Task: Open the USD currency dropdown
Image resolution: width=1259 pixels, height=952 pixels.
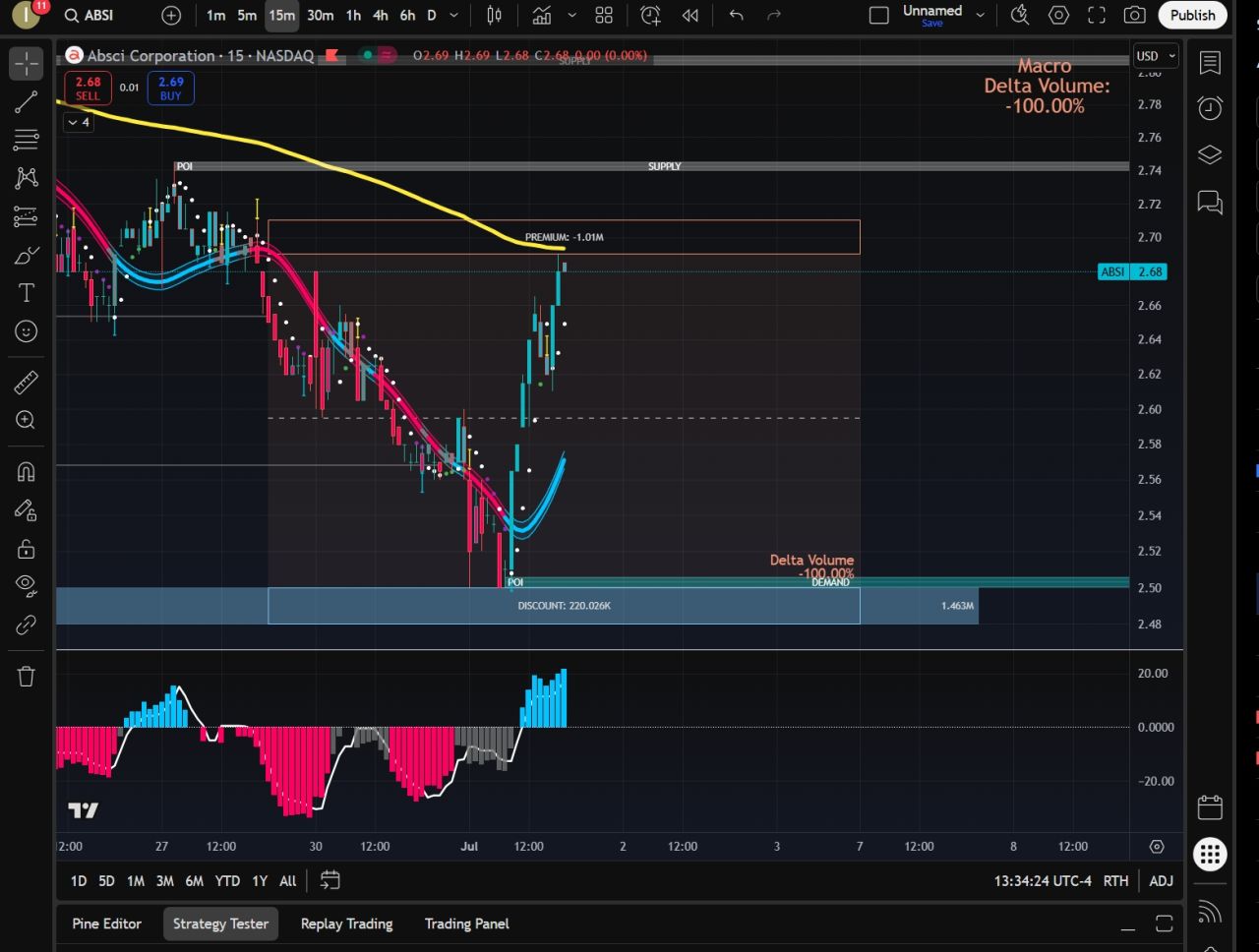Action: point(1156,56)
